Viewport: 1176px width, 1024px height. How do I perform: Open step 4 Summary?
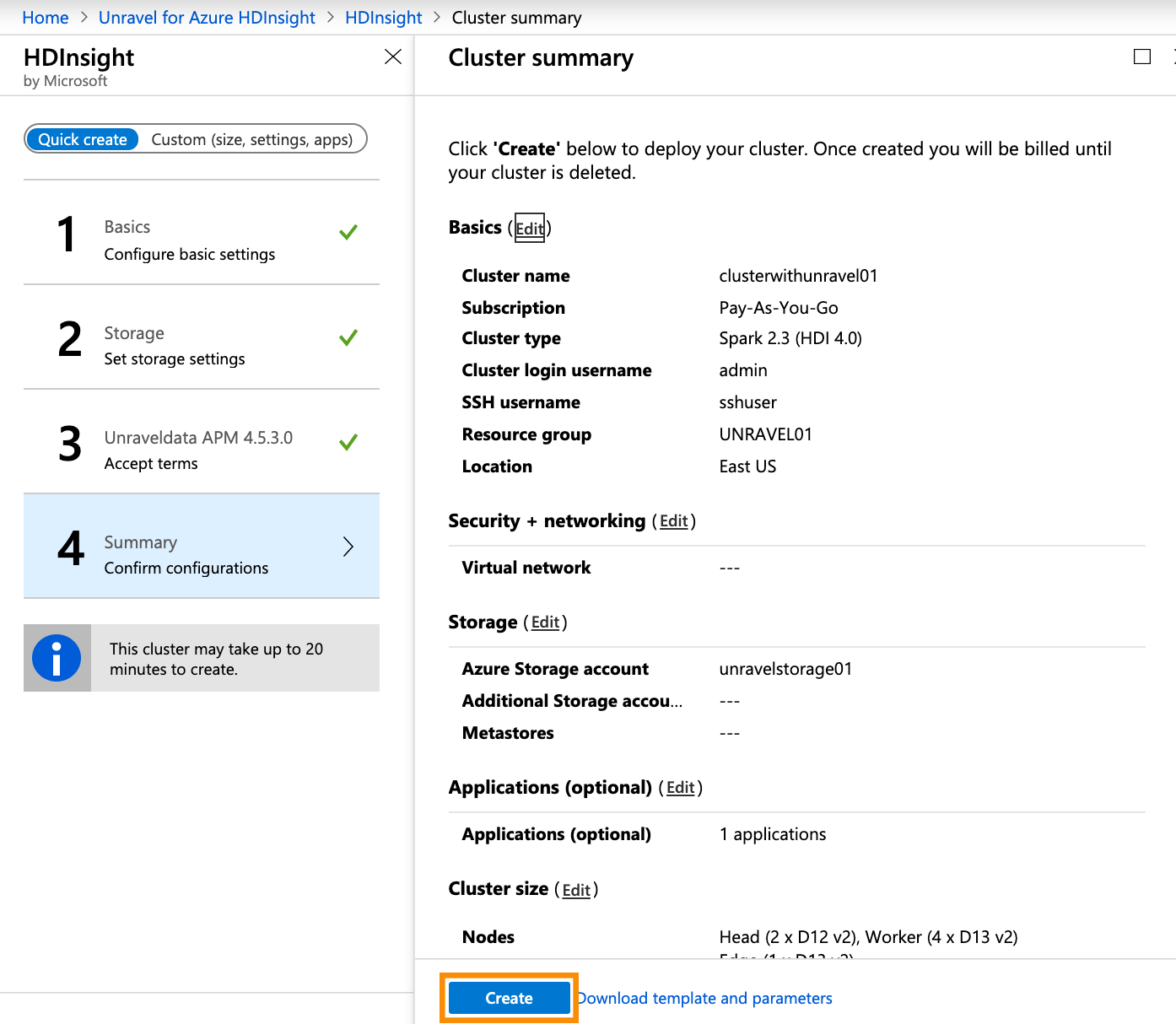[x=202, y=547]
